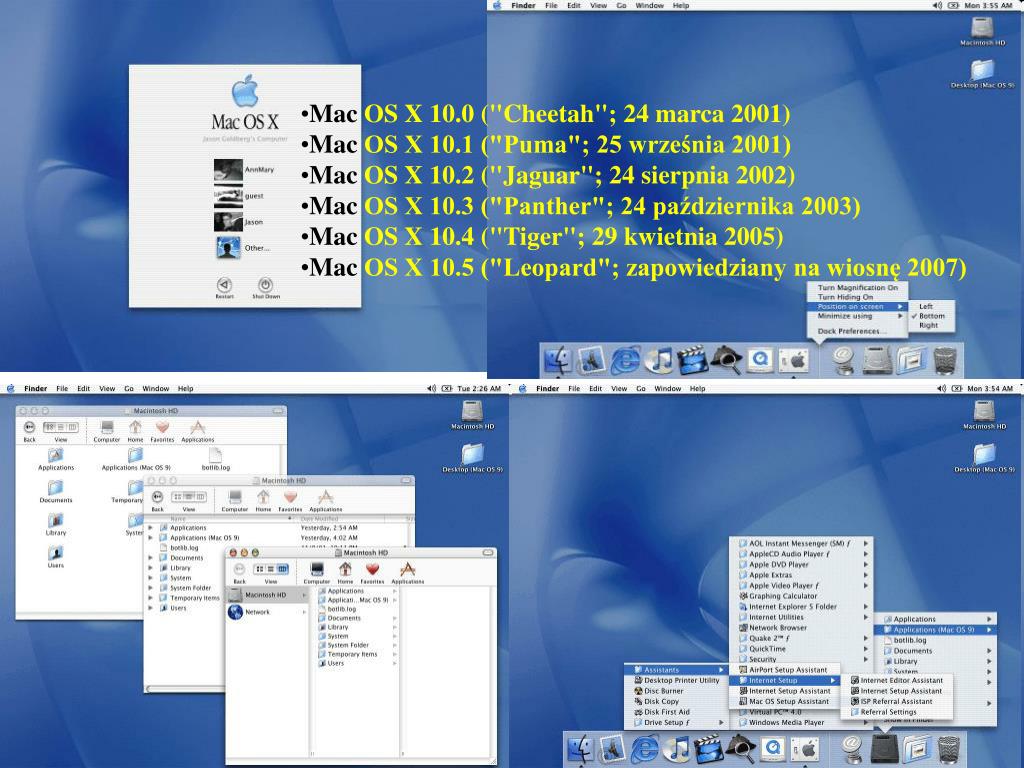The image size is (1024, 768).
Task: Open iTunes in dock below Dock Preferences menu
Action: [658, 360]
